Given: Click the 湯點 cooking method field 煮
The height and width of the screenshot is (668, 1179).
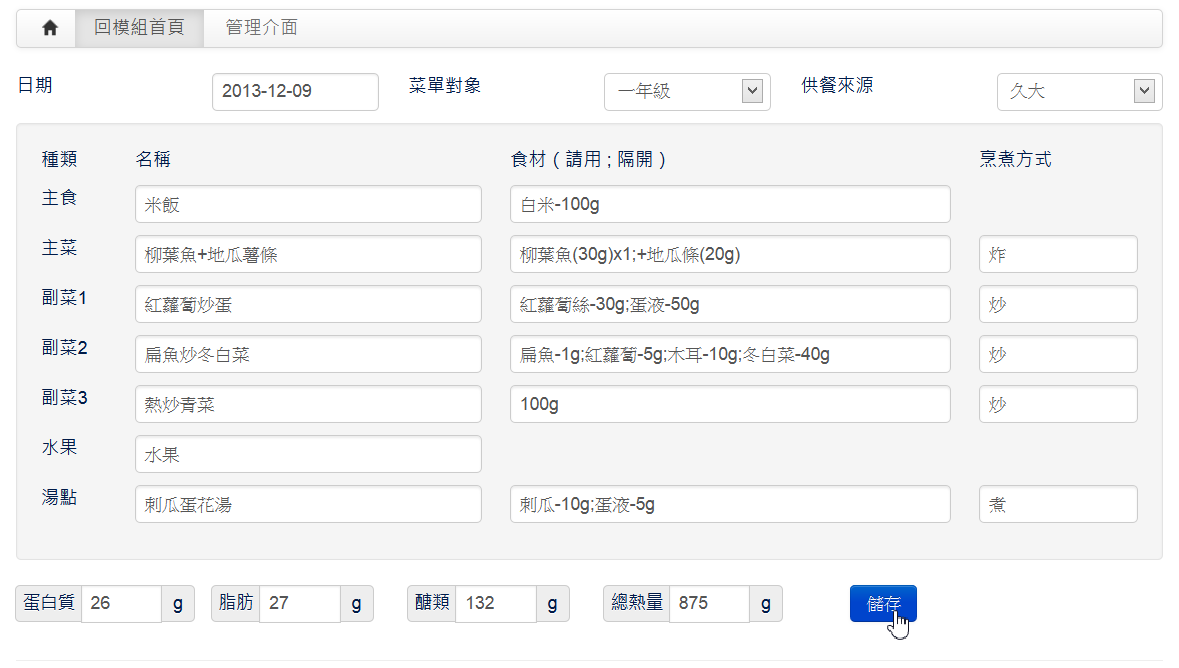Looking at the screenshot, I should tap(1058, 504).
